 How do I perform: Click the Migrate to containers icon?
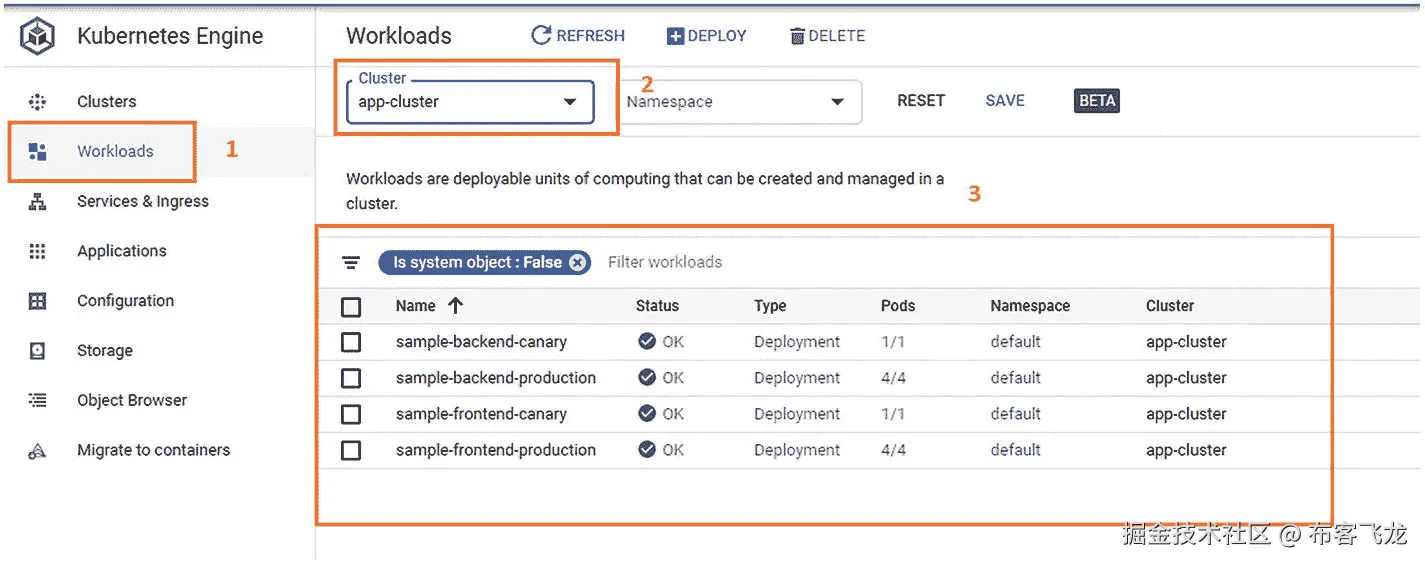click(38, 451)
